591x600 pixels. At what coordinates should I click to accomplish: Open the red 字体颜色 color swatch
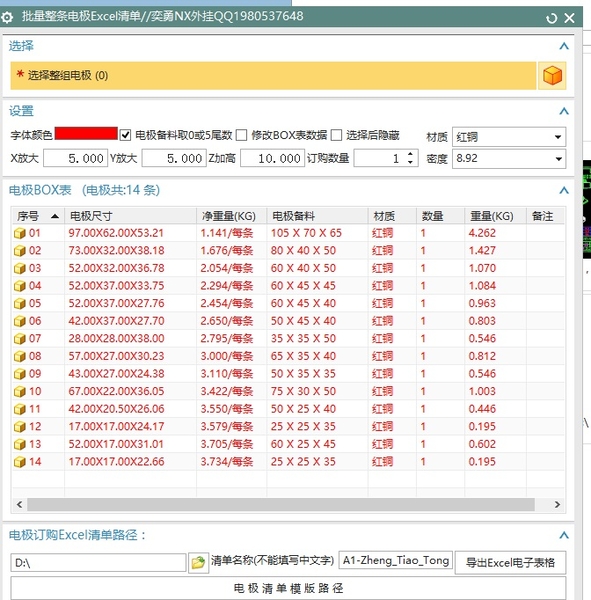click(x=86, y=134)
